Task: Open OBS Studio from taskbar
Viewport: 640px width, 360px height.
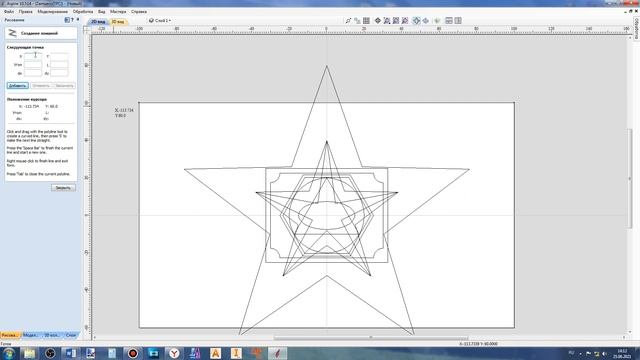Action: (50, 353)
